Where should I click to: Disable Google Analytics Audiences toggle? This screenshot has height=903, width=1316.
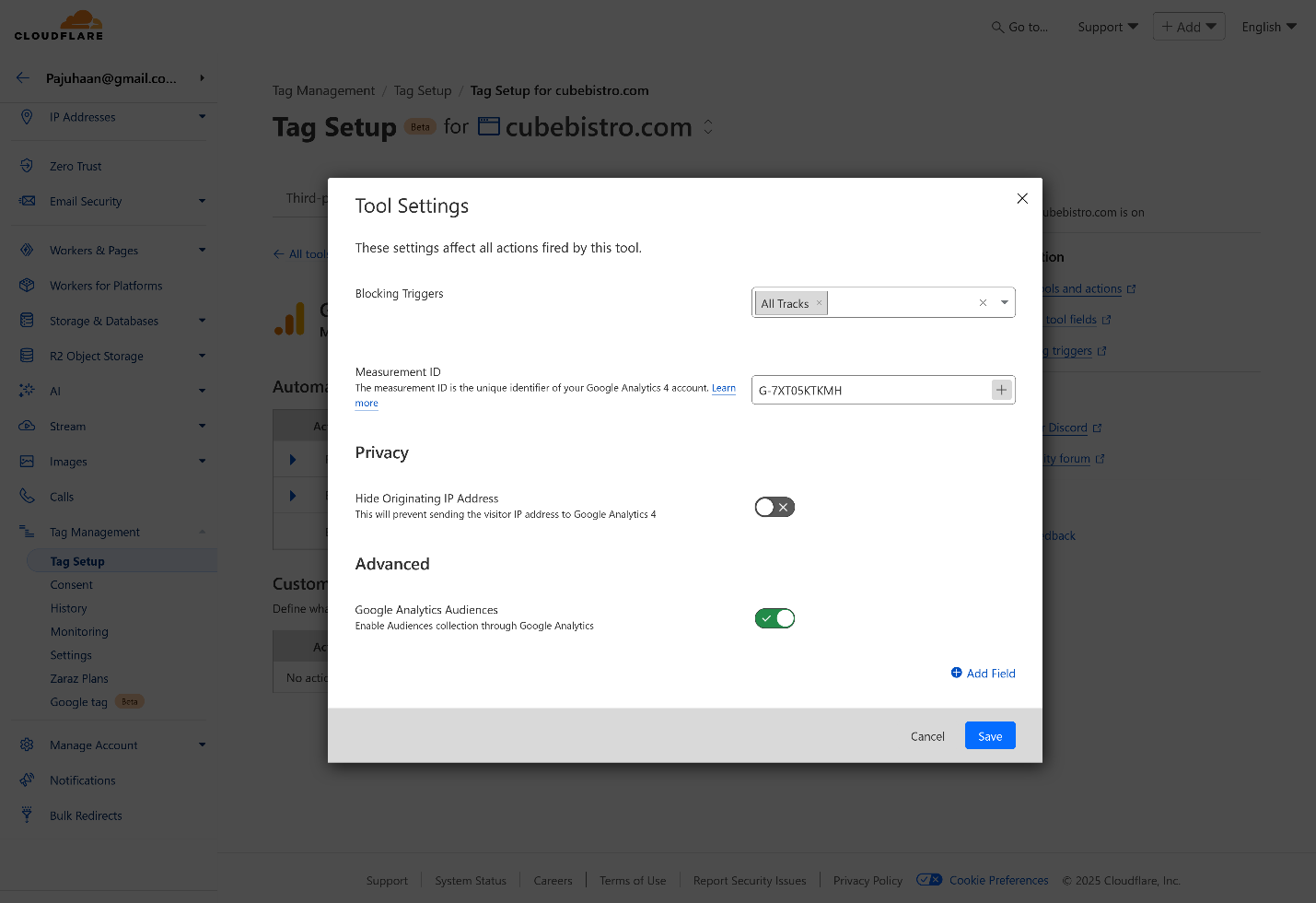point(774,618)
